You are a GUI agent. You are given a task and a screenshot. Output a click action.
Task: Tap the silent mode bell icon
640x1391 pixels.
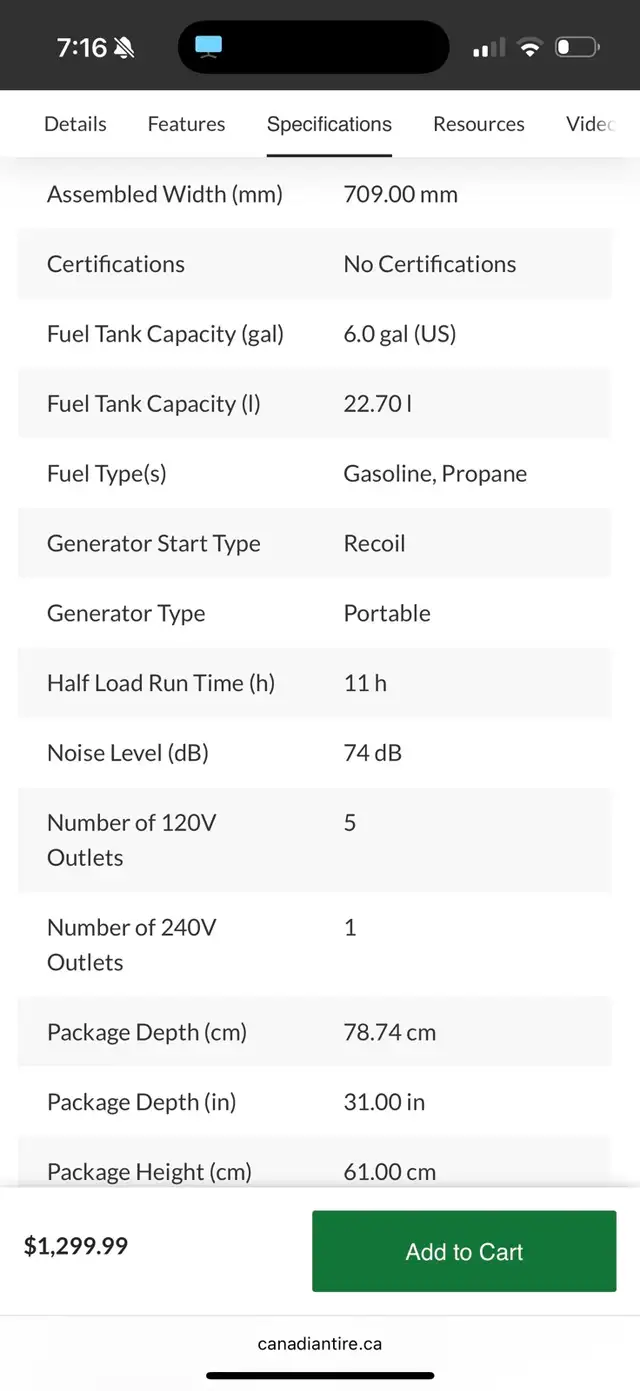[x=125, y=47]
